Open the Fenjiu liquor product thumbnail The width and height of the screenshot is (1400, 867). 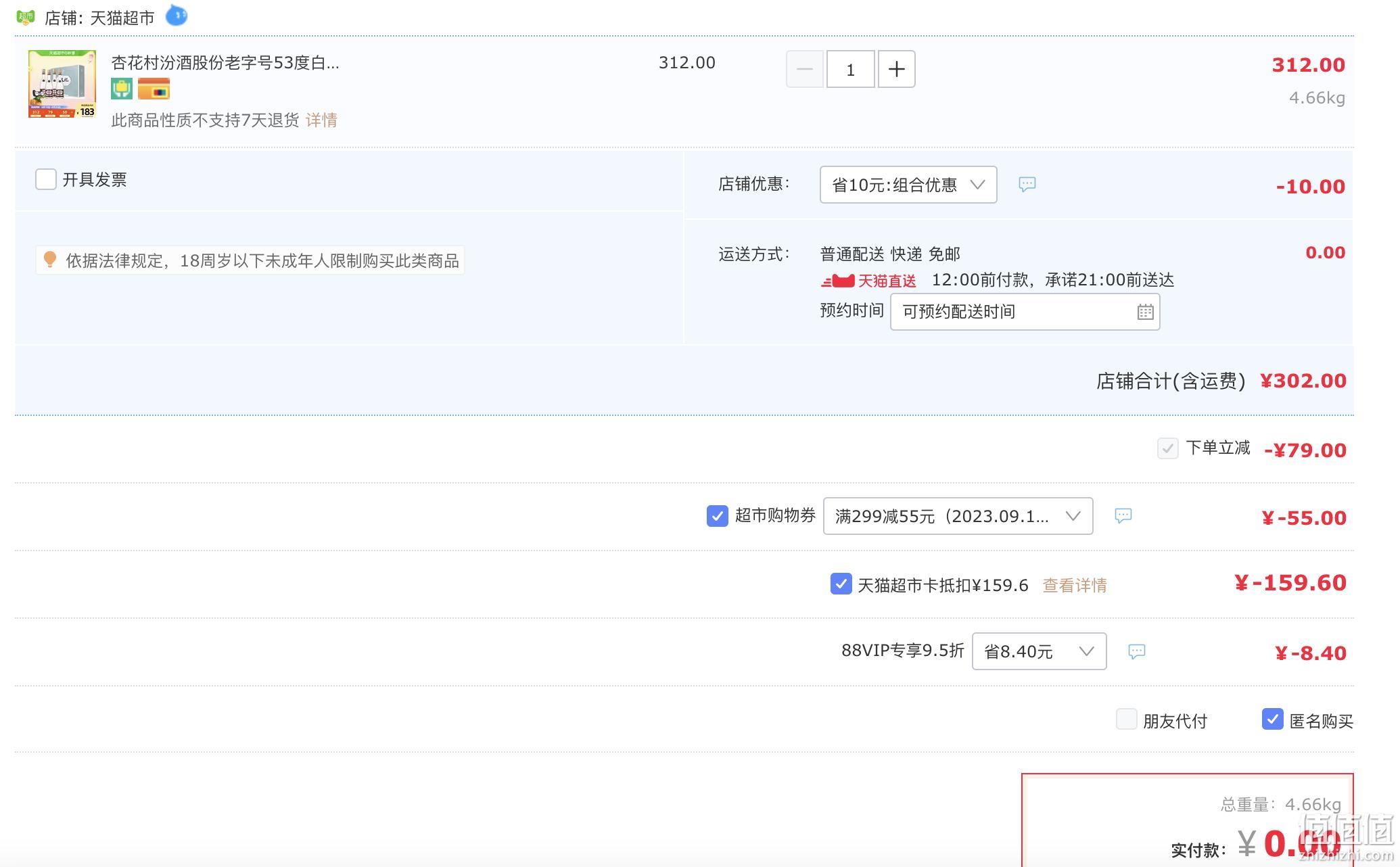coord(62,83)
